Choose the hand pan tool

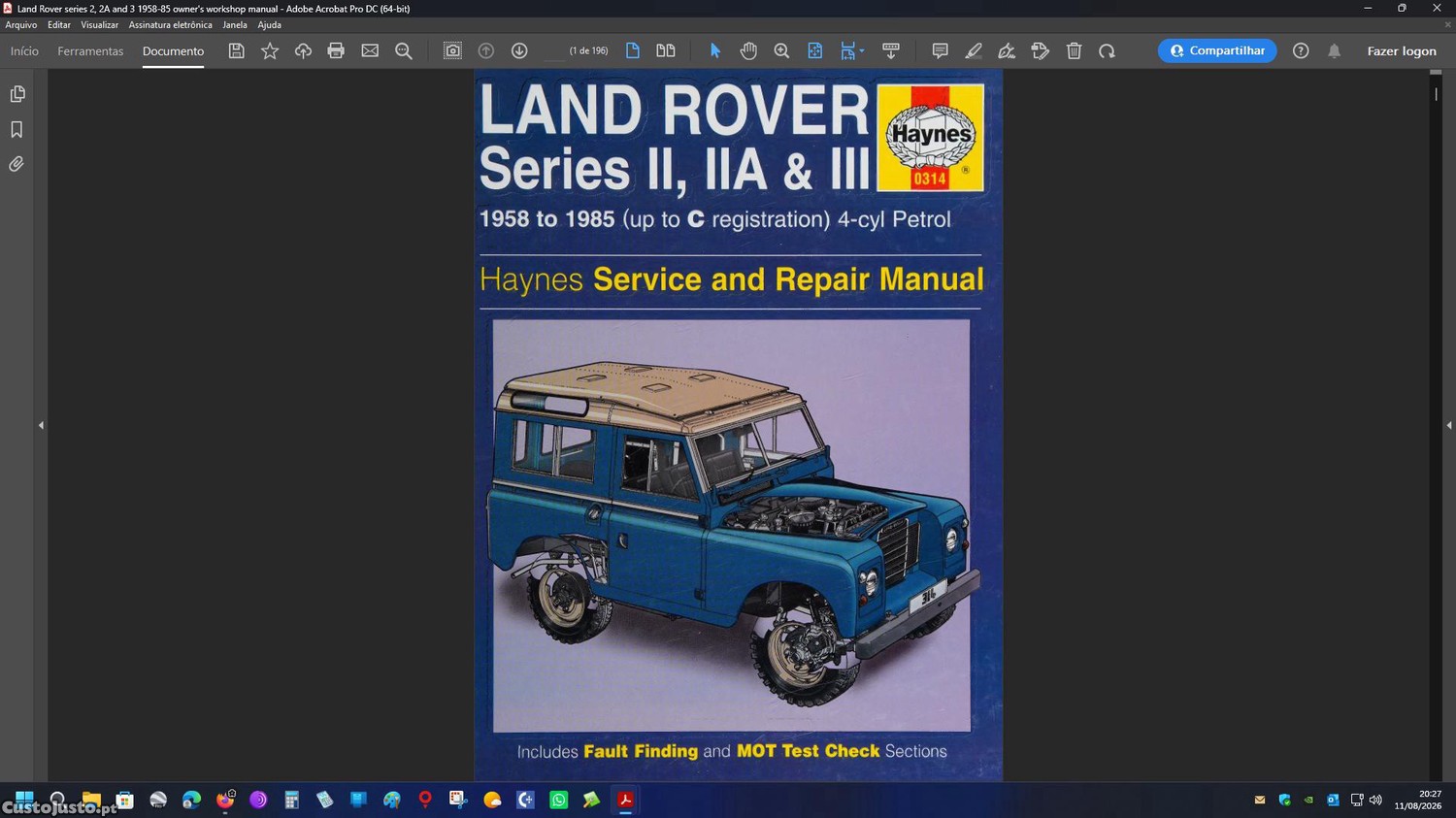[x=748, y=50]
